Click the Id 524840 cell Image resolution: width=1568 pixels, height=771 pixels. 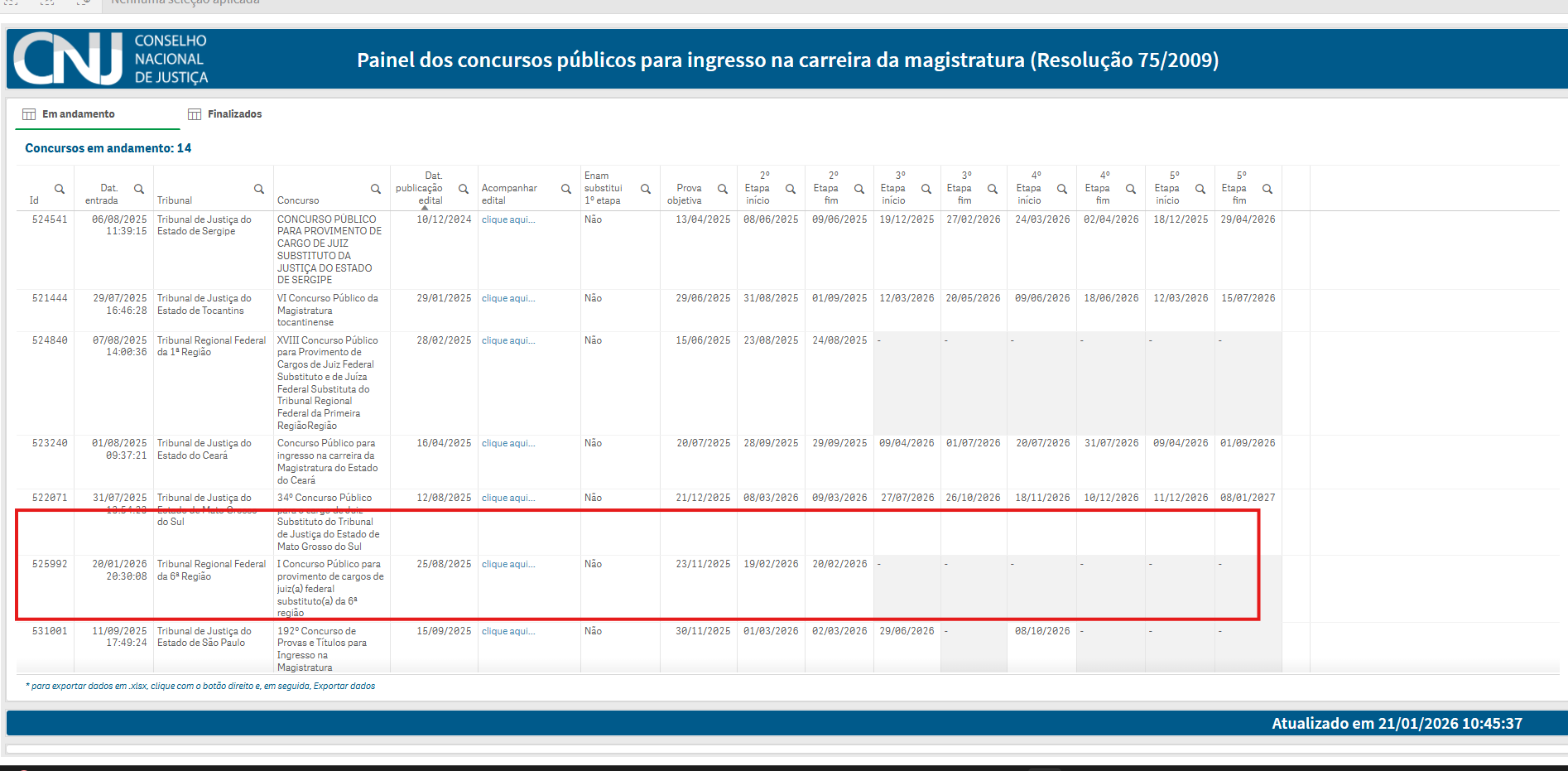[50, 340]
